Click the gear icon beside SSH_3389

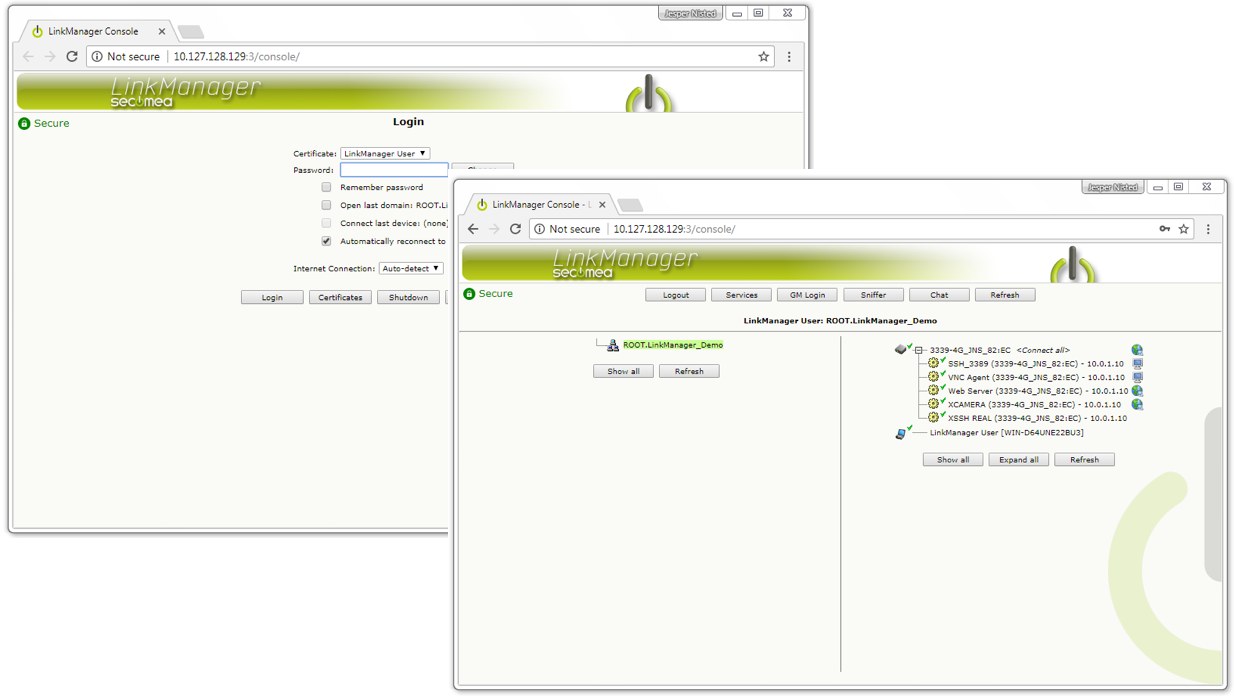[x=933, y=364]
